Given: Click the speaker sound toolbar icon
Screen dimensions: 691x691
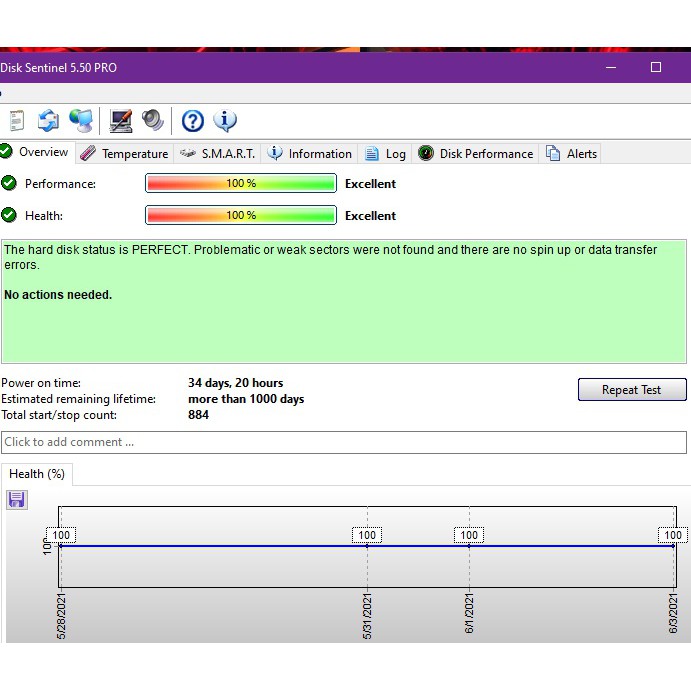Looking at the screenshot, I should [153, 121].
